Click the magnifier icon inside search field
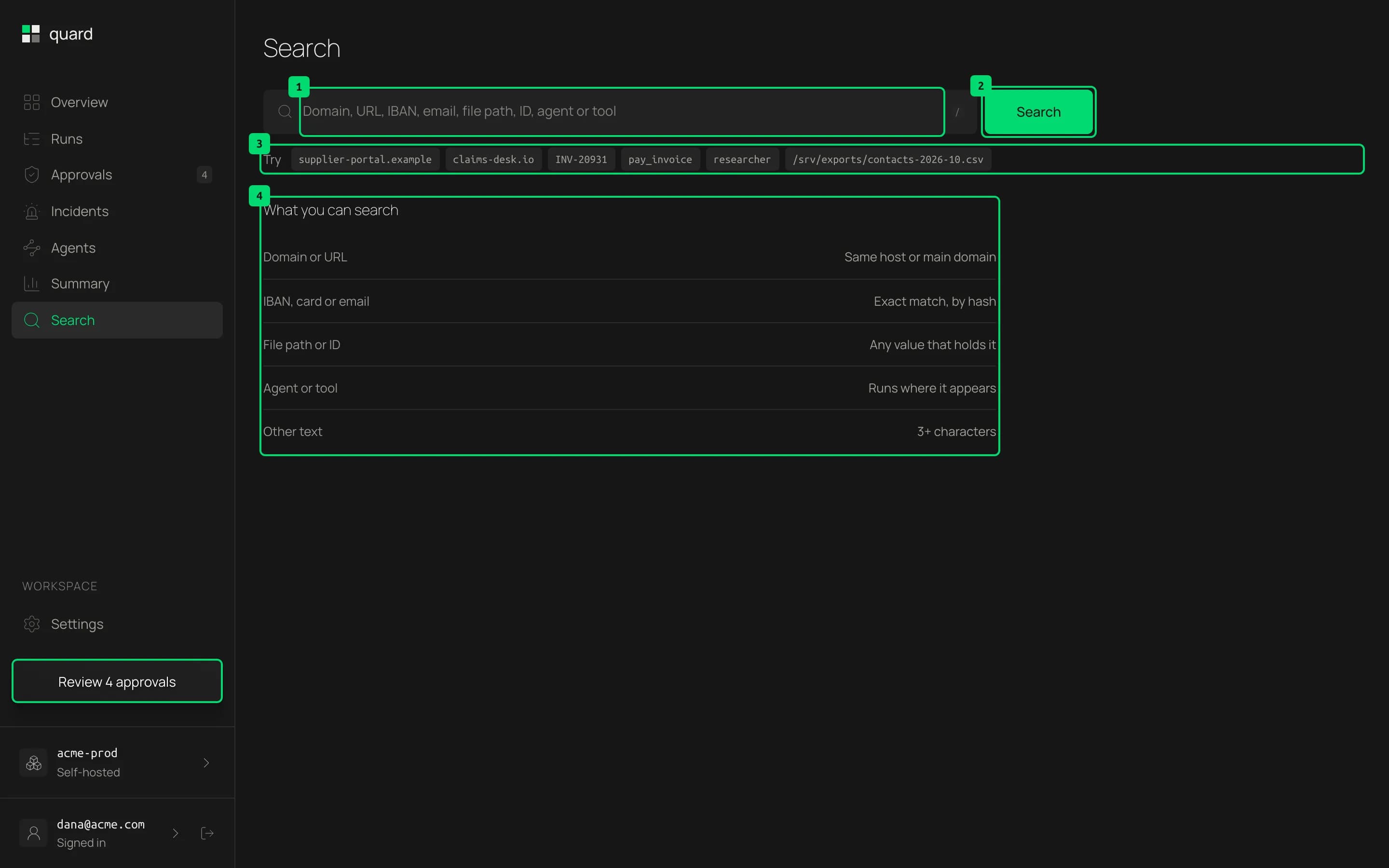Image resolution: width=1389 pixels, height=868 pixels. point(285,111)
